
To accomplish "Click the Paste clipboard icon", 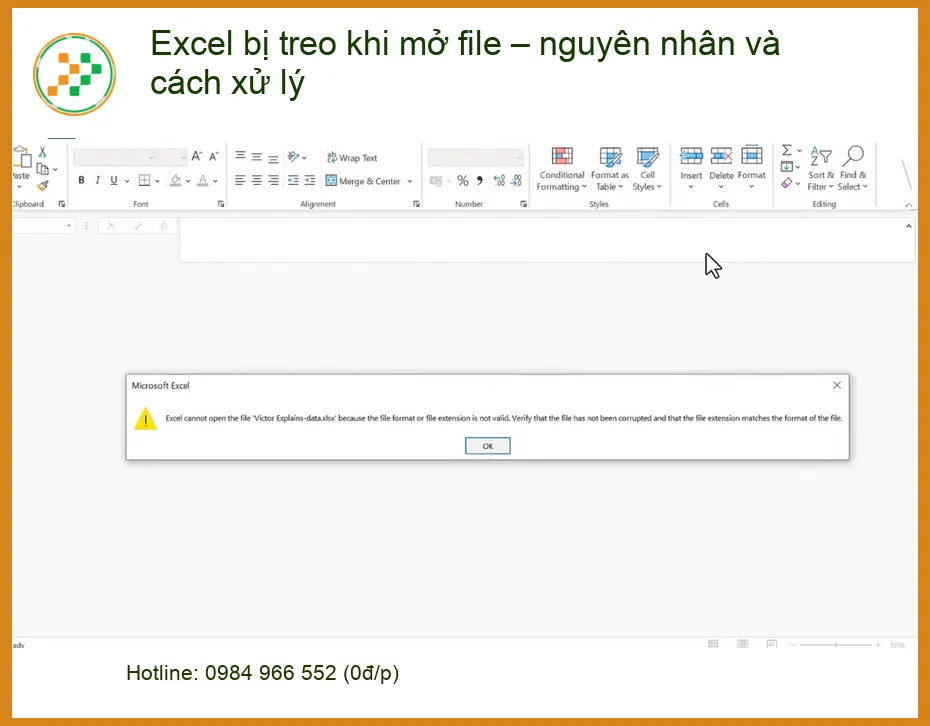I will pyautogui.click(x=22, y=157).
